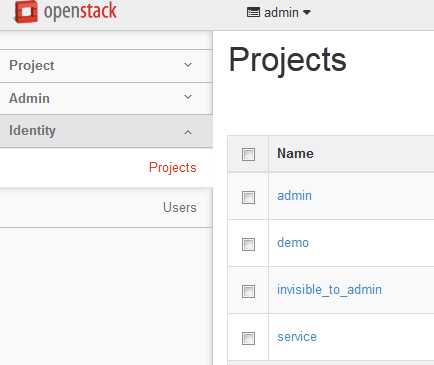Open the Project panel heading
This screenshot has height=365, width=434.
[x=106, y=66]
